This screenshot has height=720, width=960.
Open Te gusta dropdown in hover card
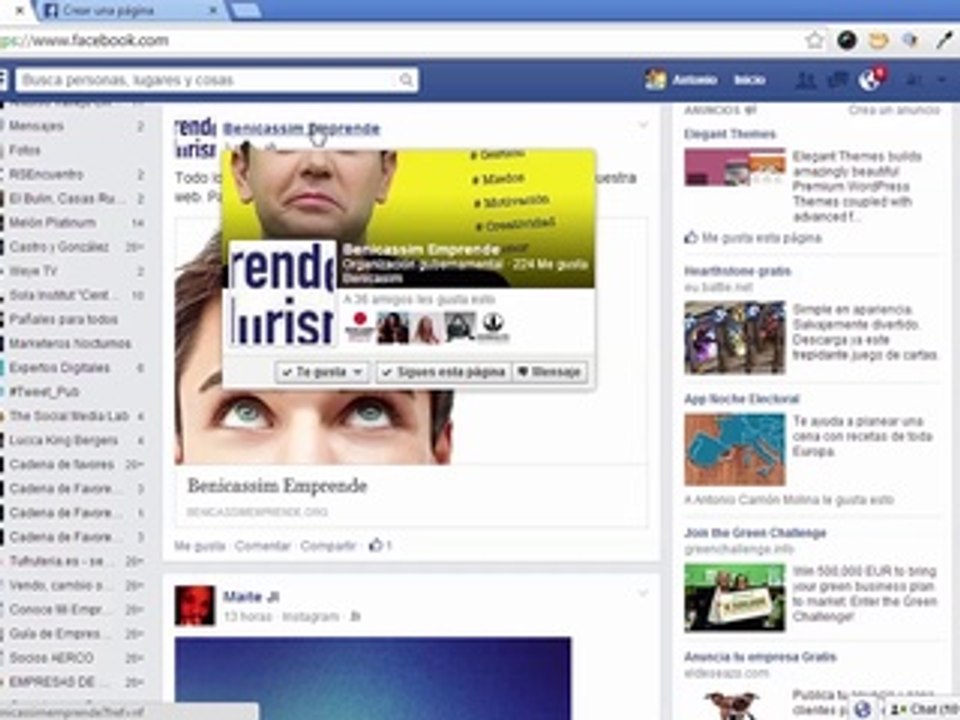[323, 372]
